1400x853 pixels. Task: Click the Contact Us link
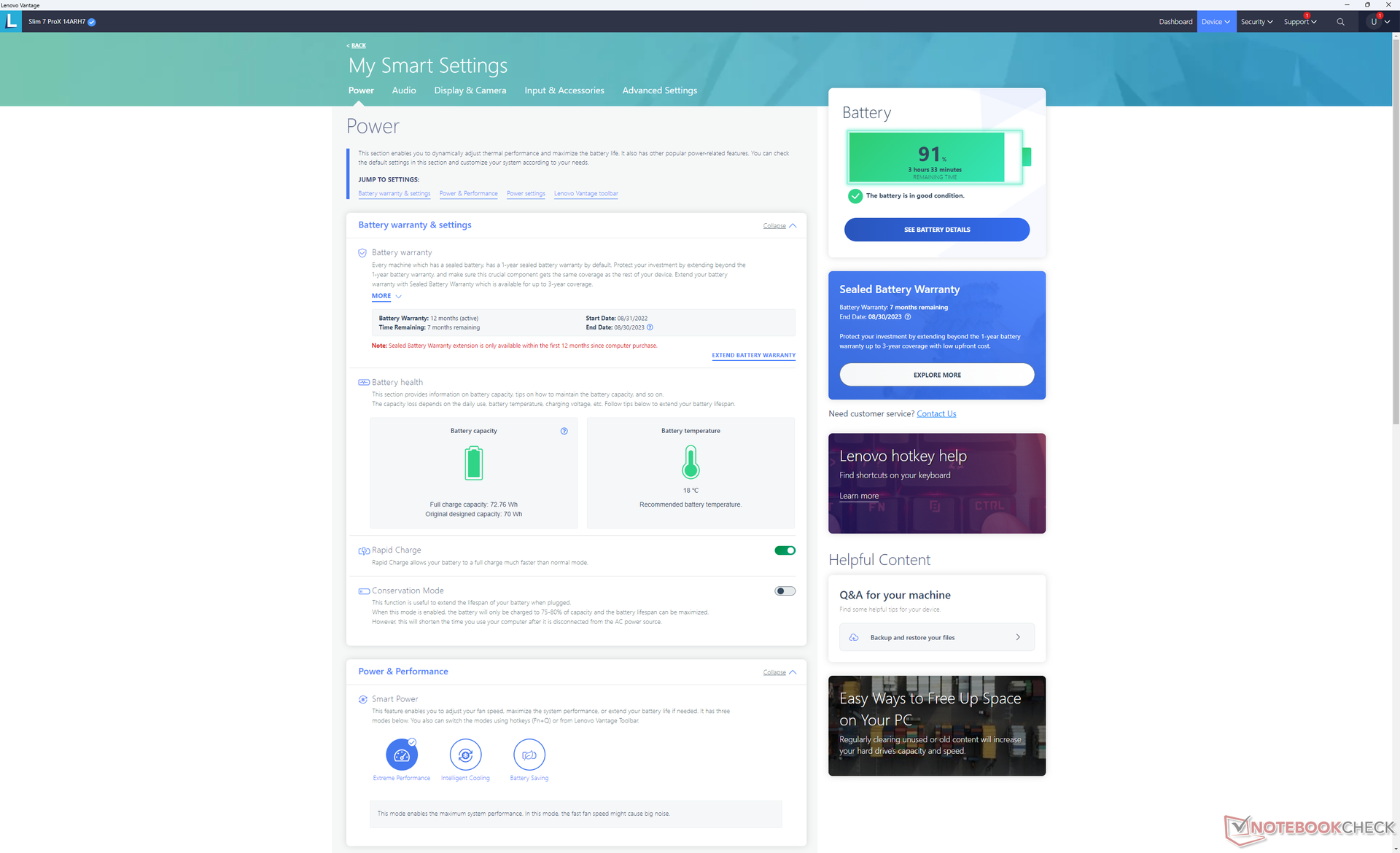coord(936,413)
